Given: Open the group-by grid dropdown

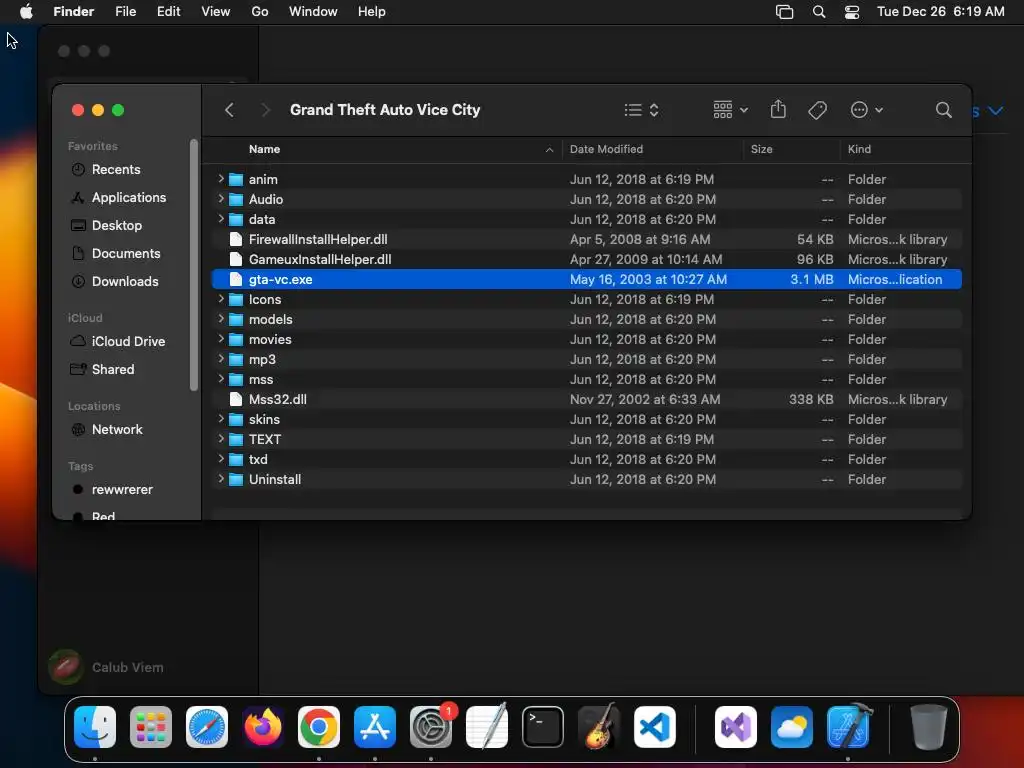Looking at the screenshot, I should (730, 110).
